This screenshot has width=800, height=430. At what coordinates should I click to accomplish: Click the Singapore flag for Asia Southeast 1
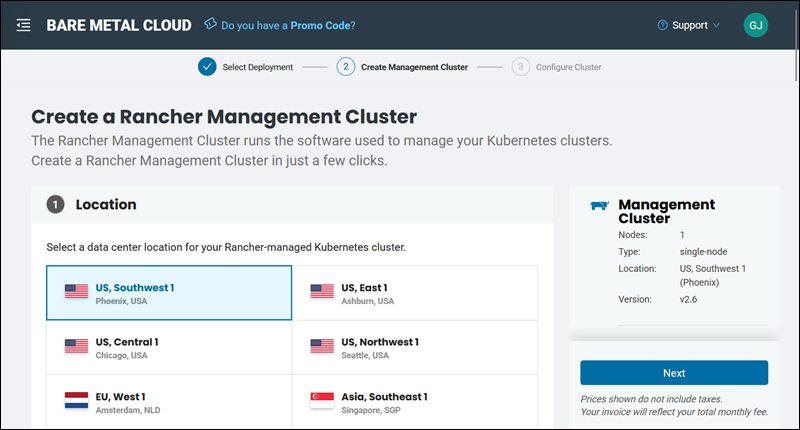322,400
